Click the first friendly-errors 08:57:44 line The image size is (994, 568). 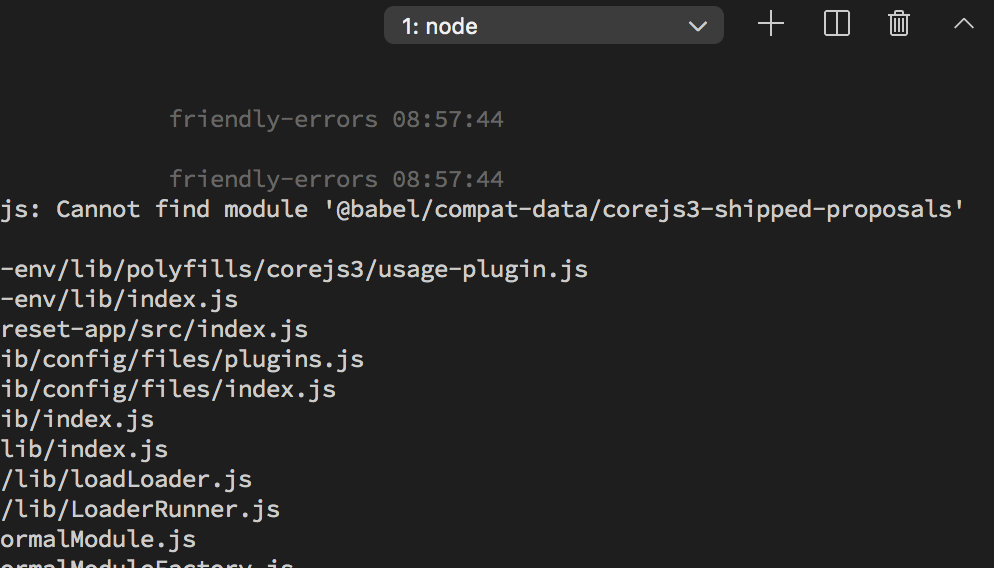click(336, 119)
